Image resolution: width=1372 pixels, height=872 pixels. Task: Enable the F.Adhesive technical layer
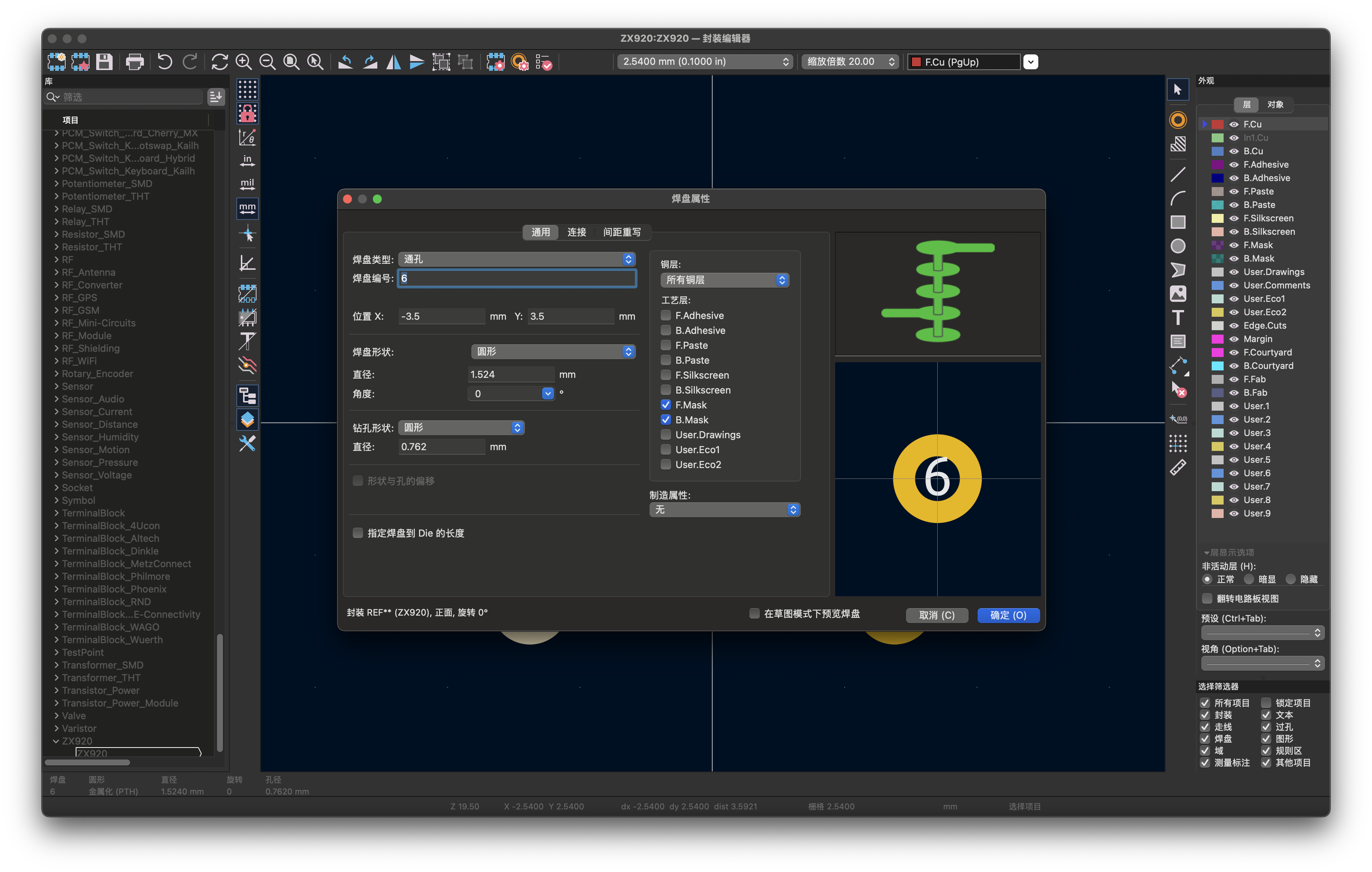click(x=665, y=315)
